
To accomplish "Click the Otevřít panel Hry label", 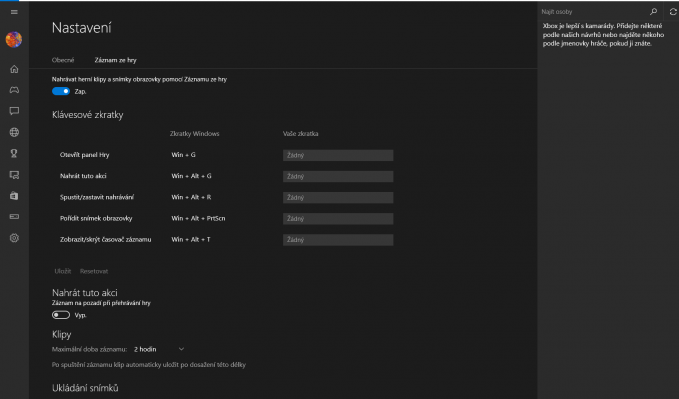I will point(84,155).
